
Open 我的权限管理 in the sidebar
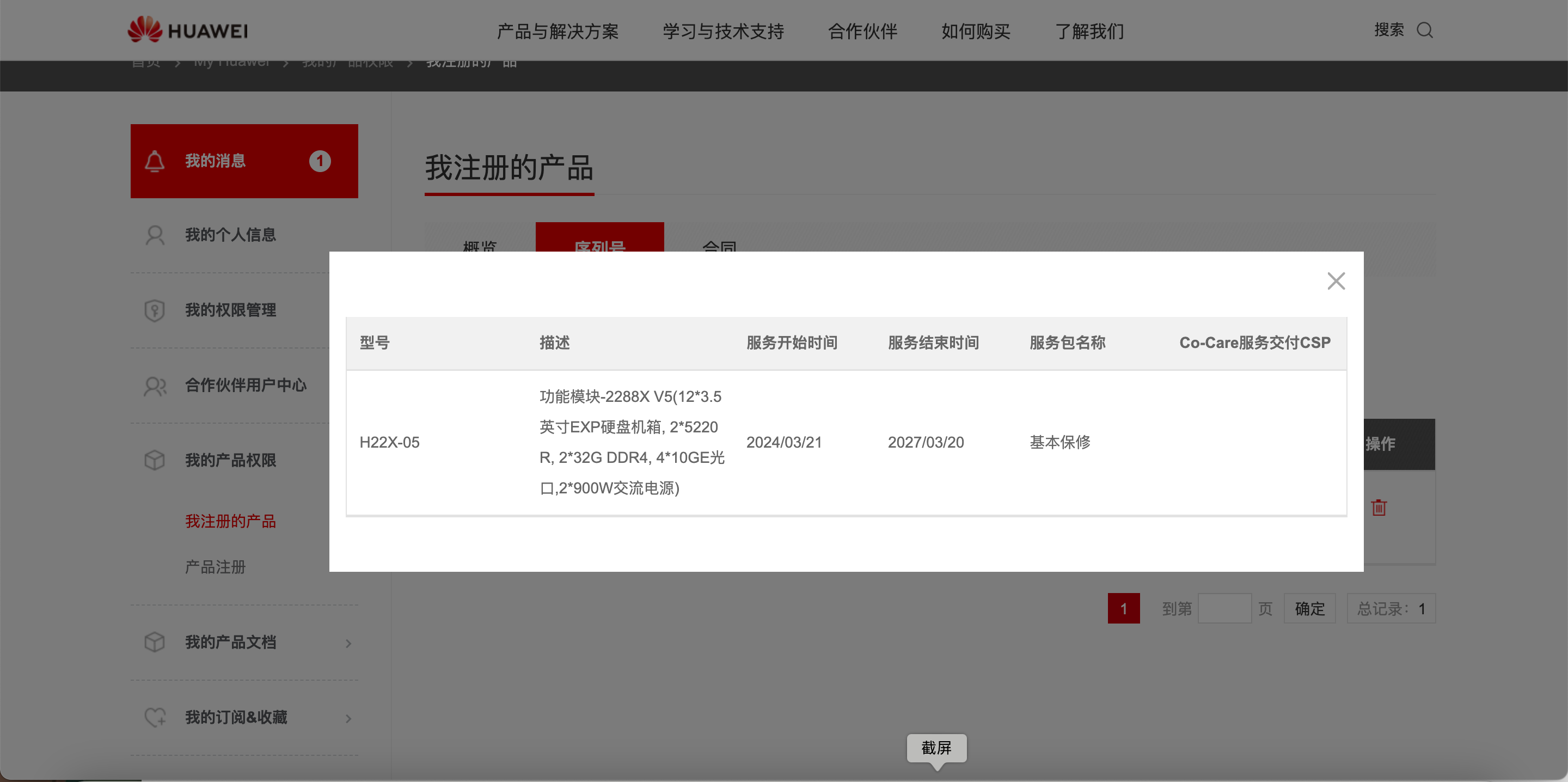click(230, 310)
